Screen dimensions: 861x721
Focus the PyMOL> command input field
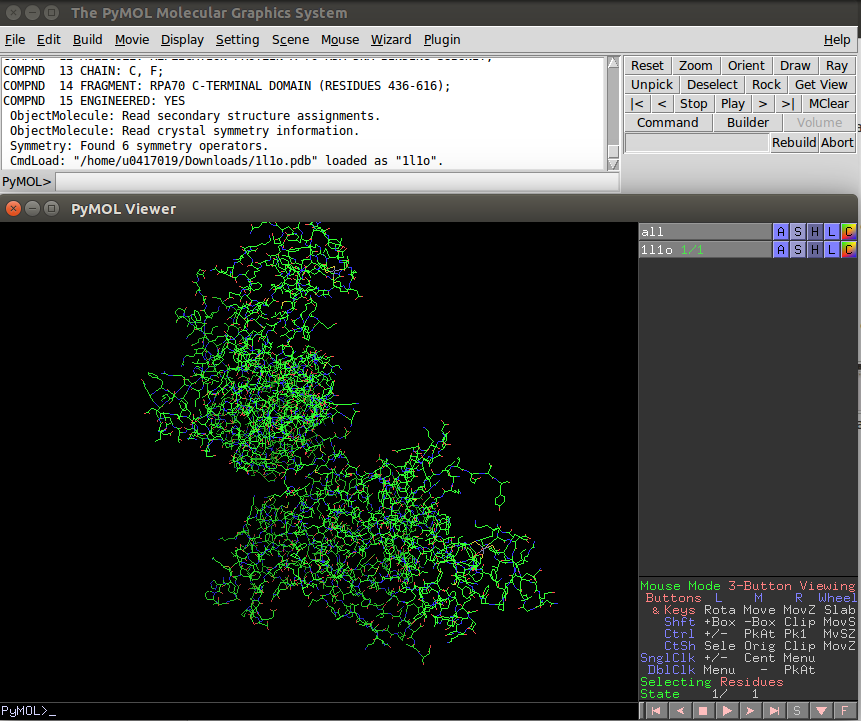coord(337,182)
